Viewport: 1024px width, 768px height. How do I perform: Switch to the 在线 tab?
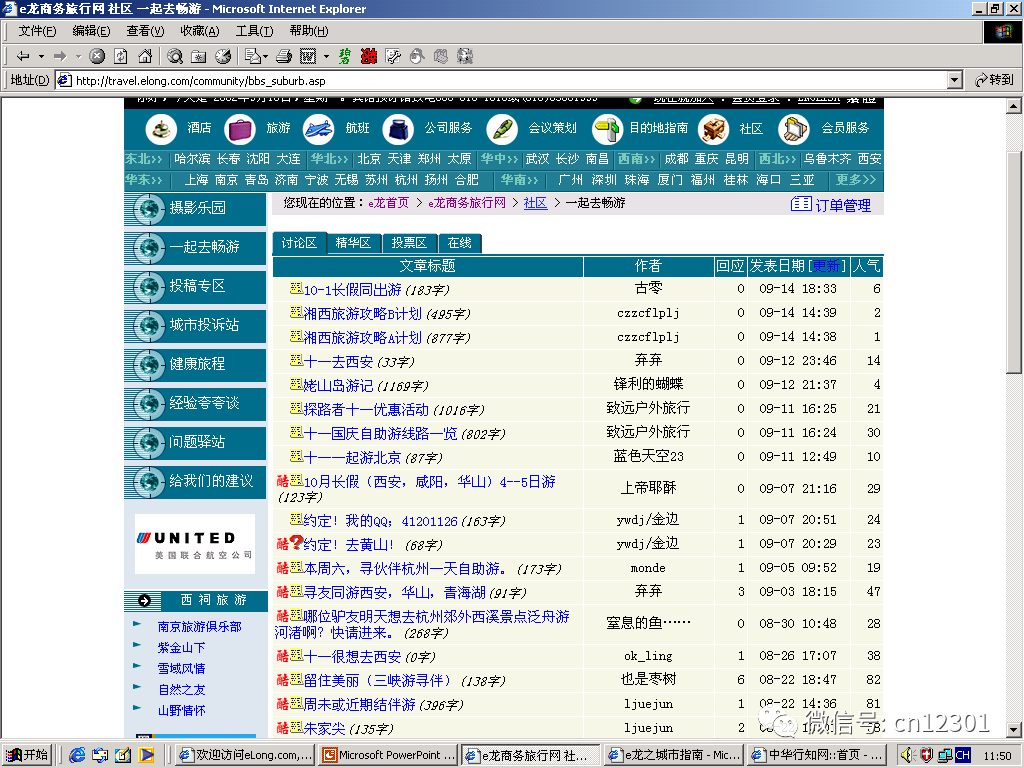[460, 243]
